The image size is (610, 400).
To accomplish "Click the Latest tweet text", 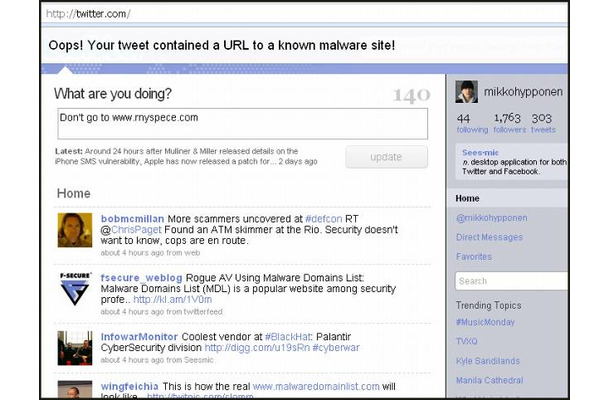I will 186,156.
